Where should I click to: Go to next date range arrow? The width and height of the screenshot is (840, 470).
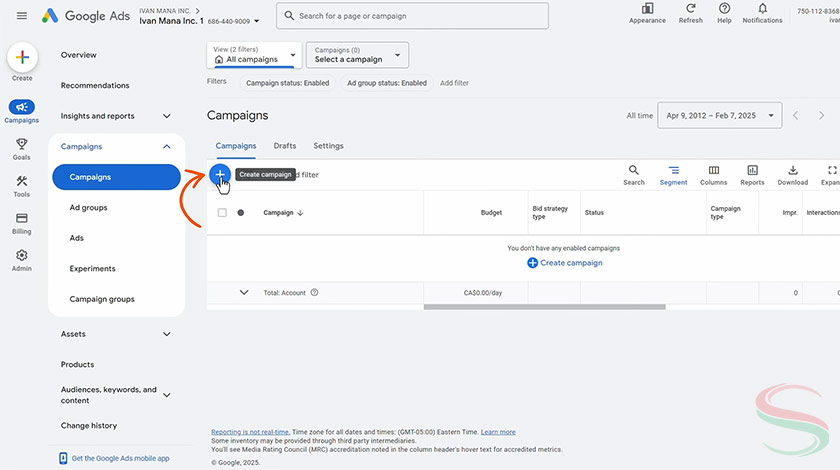(821, 115)
